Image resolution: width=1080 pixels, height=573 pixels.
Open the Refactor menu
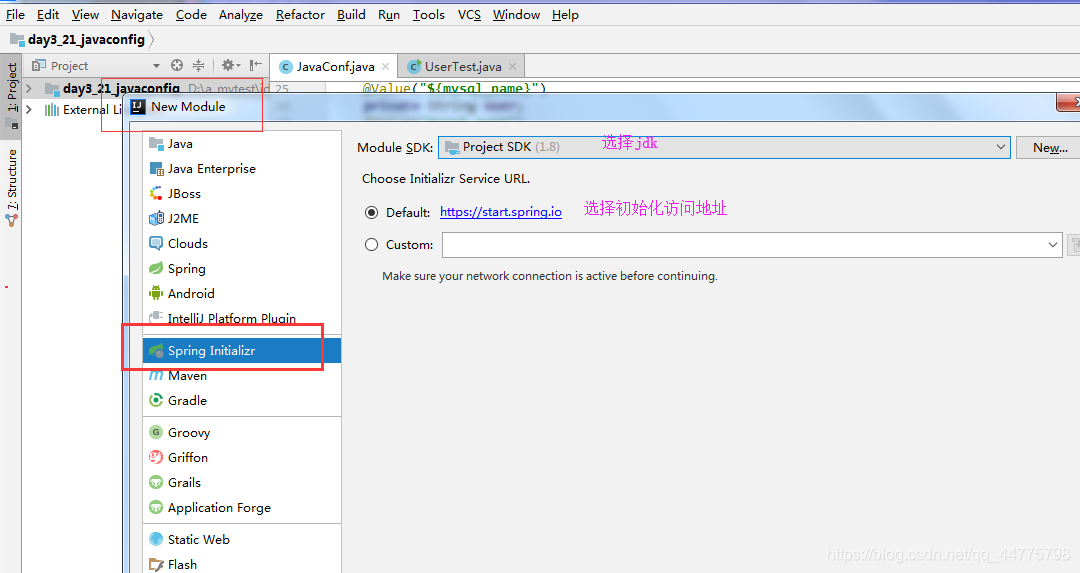(x=300, y=14)
